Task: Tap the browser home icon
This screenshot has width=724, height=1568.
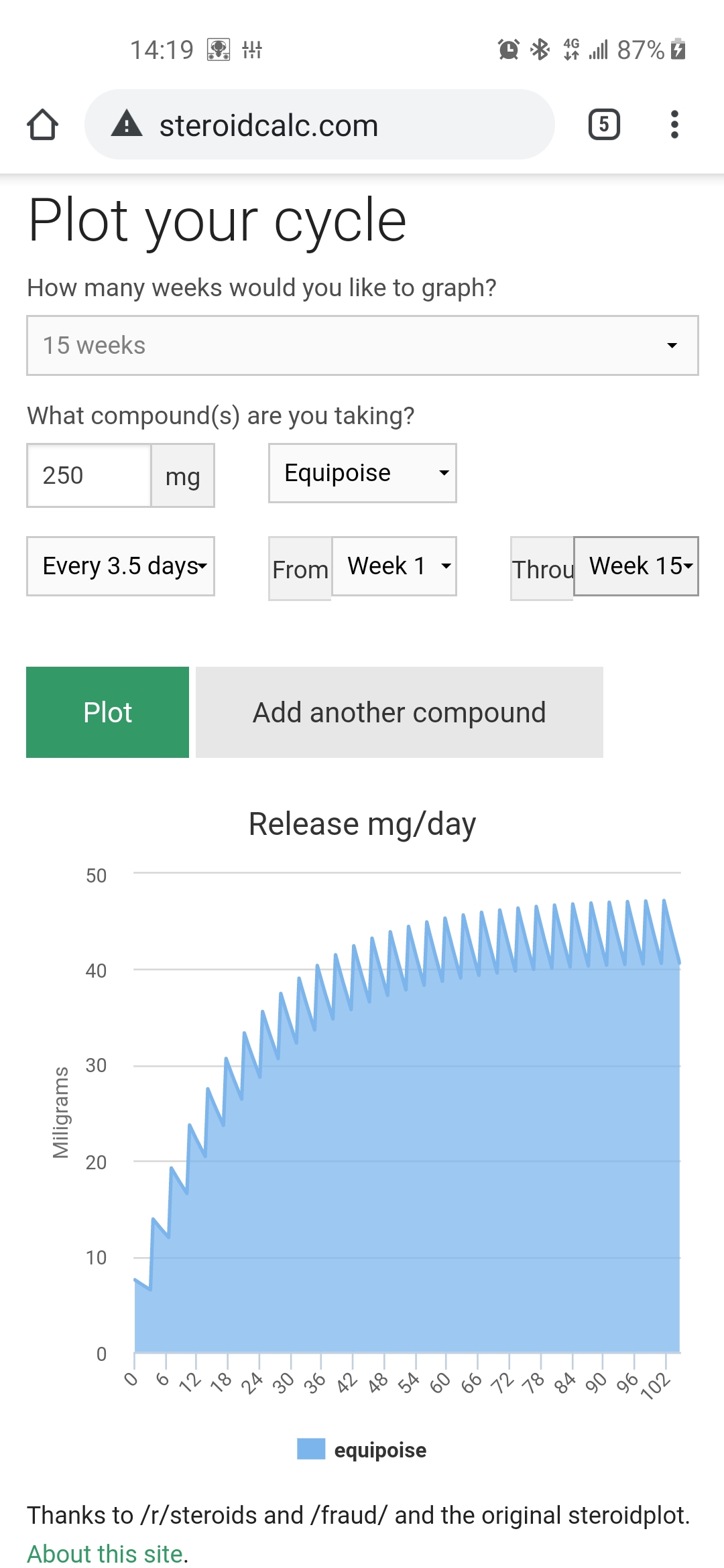Action: 43,125
